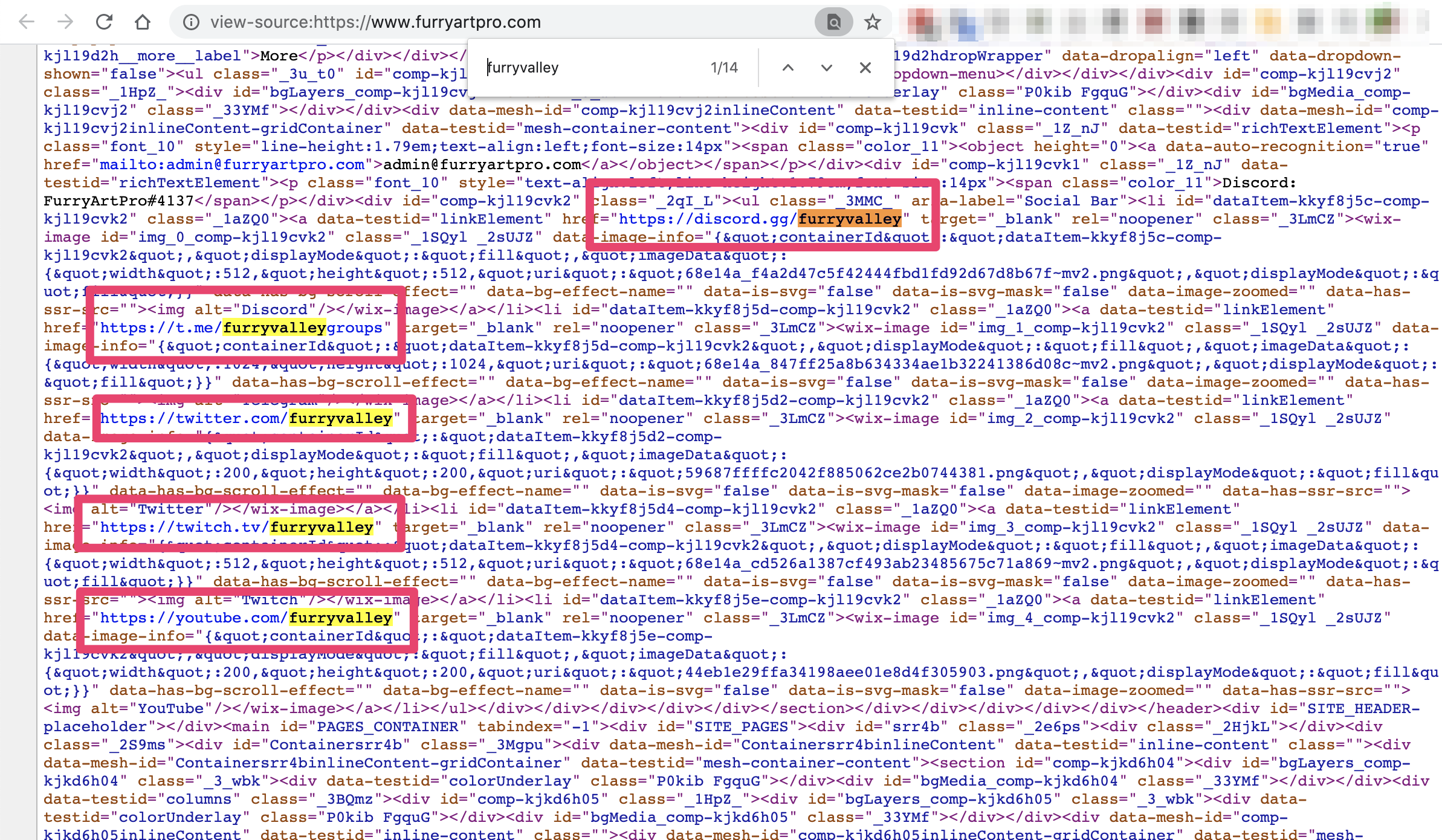Click the plain admin@furryartpro.com text

click(x=482, y=164)
